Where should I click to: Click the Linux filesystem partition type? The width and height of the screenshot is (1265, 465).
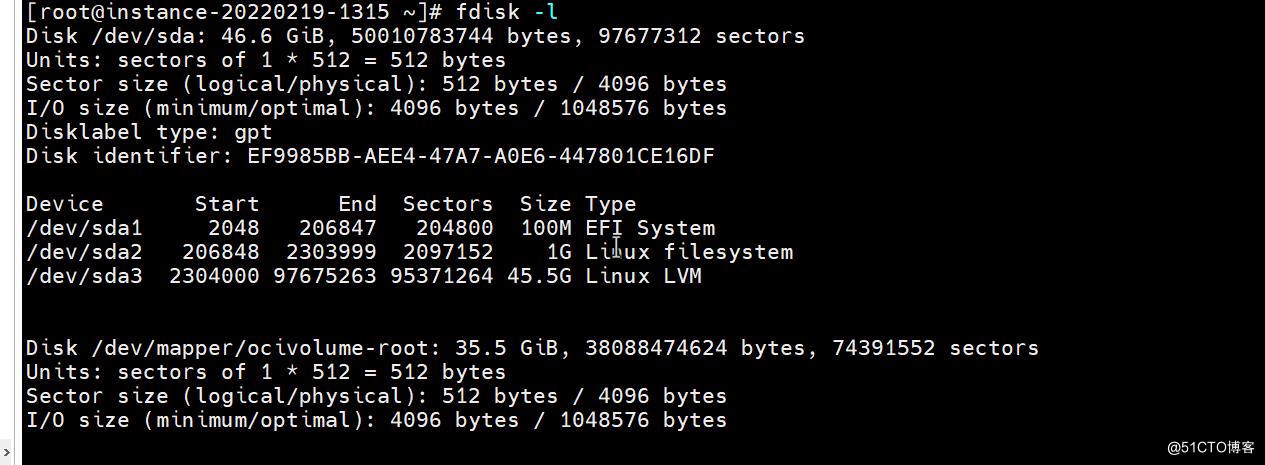pos(689,252)
